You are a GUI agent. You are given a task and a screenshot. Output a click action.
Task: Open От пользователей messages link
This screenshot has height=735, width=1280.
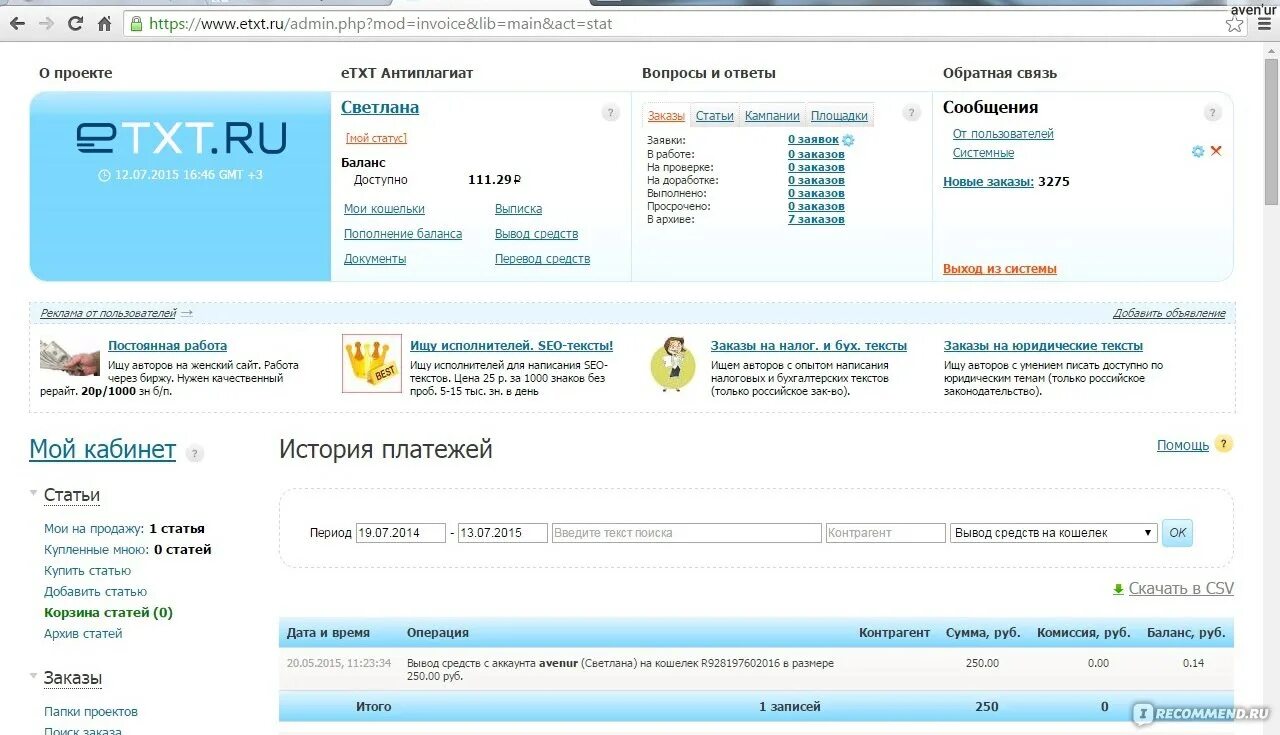coord(1003,134)
